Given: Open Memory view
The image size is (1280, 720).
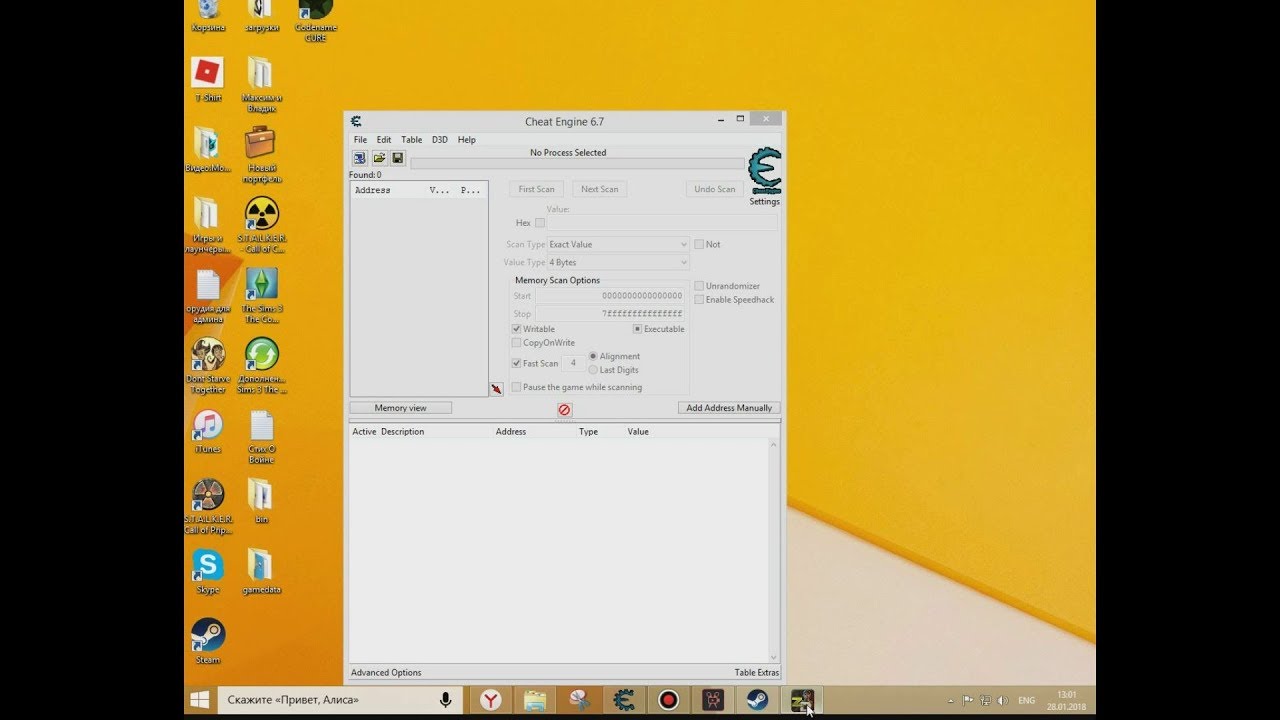Looking at the screenshot, I should click(401, 408).
